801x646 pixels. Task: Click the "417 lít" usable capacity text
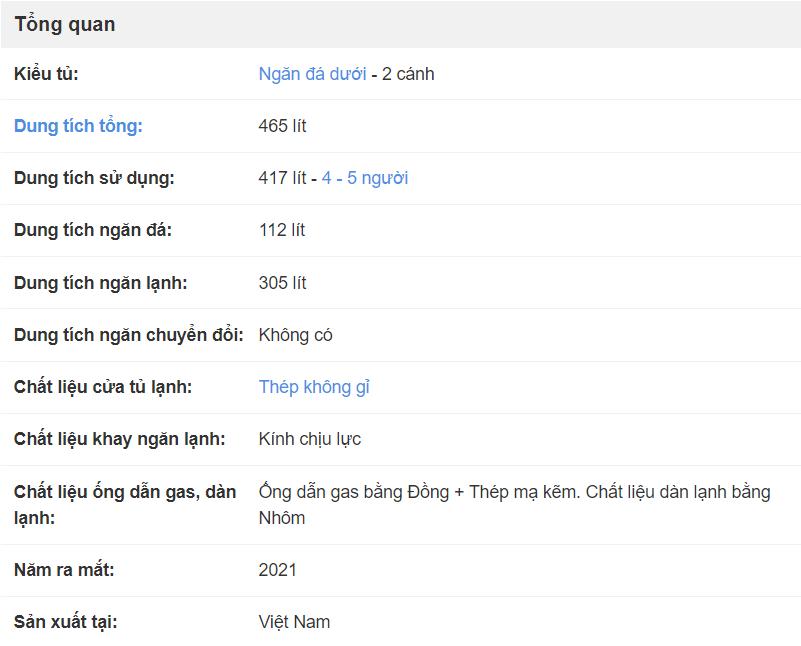point(282,178)
